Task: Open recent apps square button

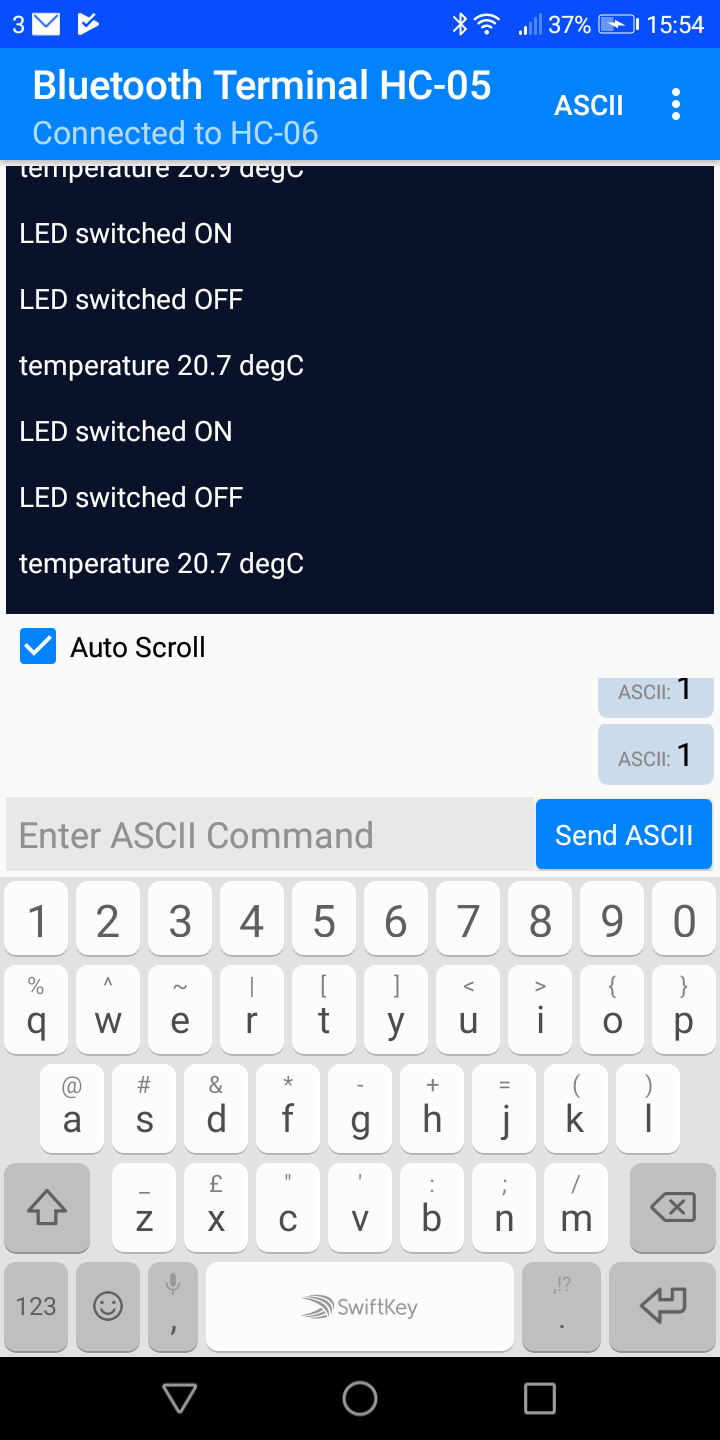Action: (x=540, y=1398)
